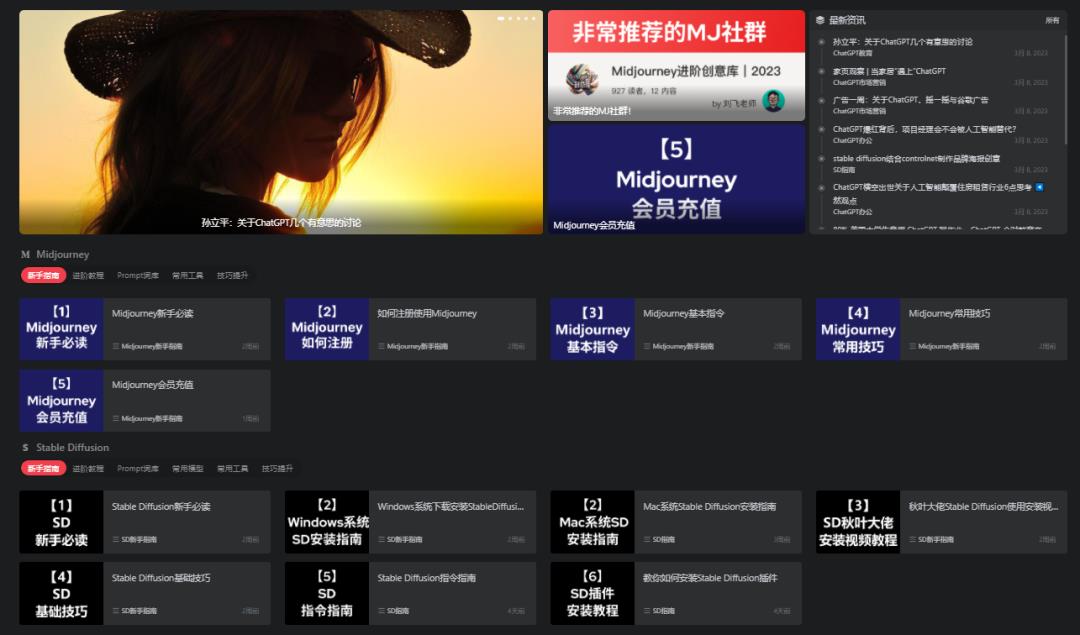
Task: Open the 【2】Midjourney 如何注册 thumbnail
Action: point(326,329)
